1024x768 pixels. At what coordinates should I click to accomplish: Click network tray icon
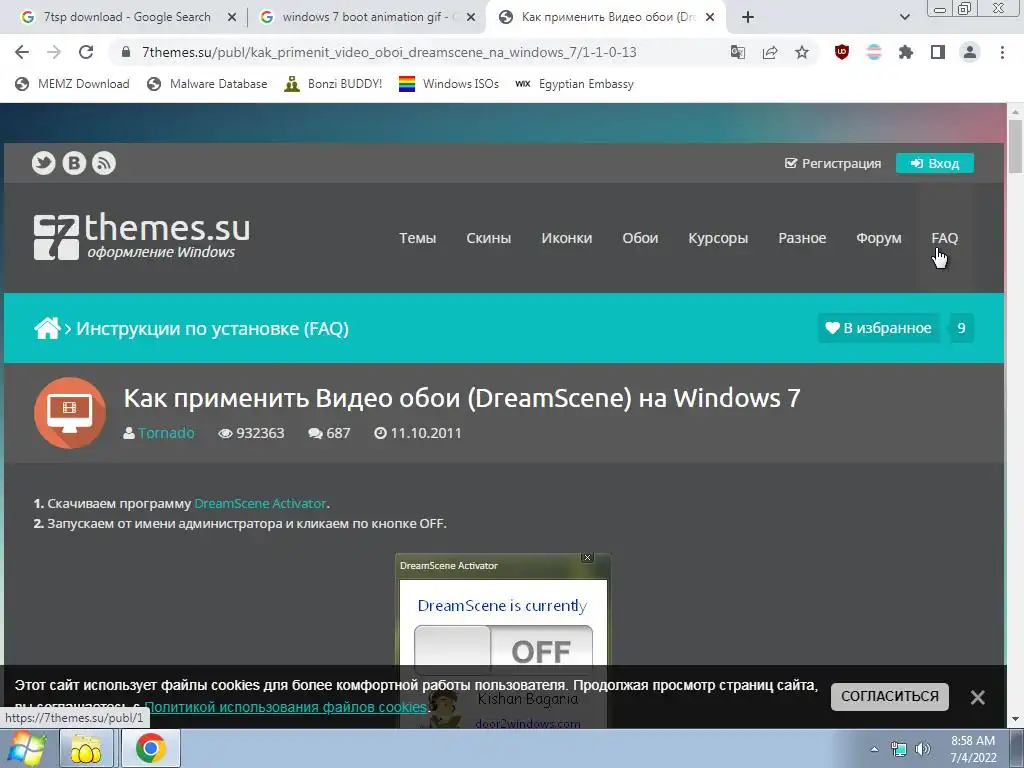click(x=899, y=749)
